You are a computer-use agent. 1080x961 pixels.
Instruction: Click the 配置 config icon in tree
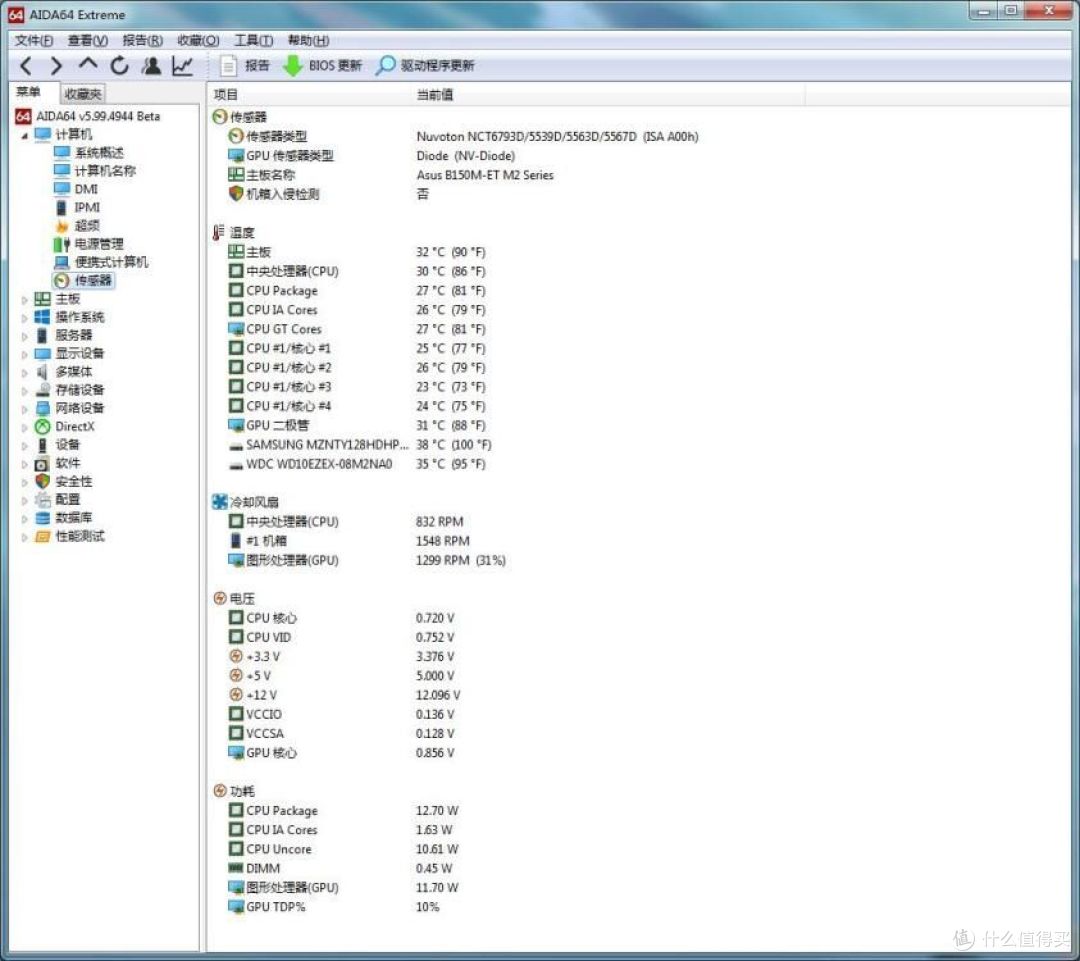click(43, 499)
